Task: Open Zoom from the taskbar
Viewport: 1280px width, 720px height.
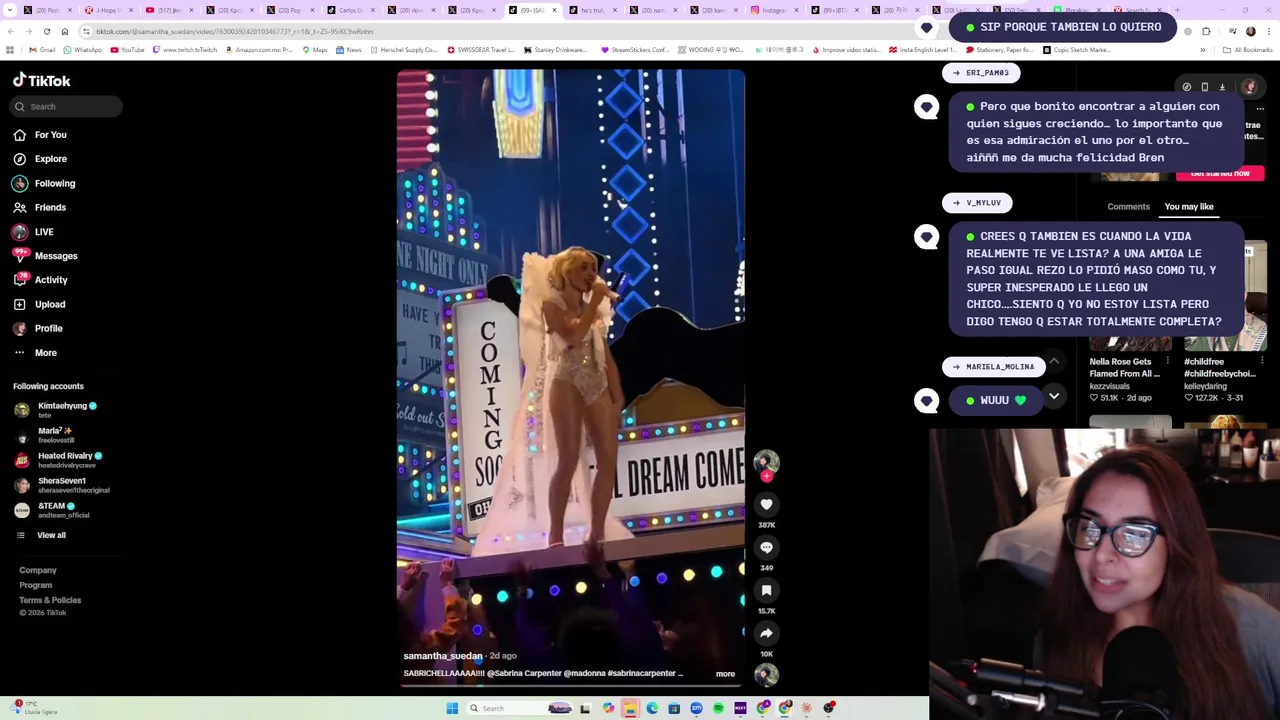Action: 696,709
